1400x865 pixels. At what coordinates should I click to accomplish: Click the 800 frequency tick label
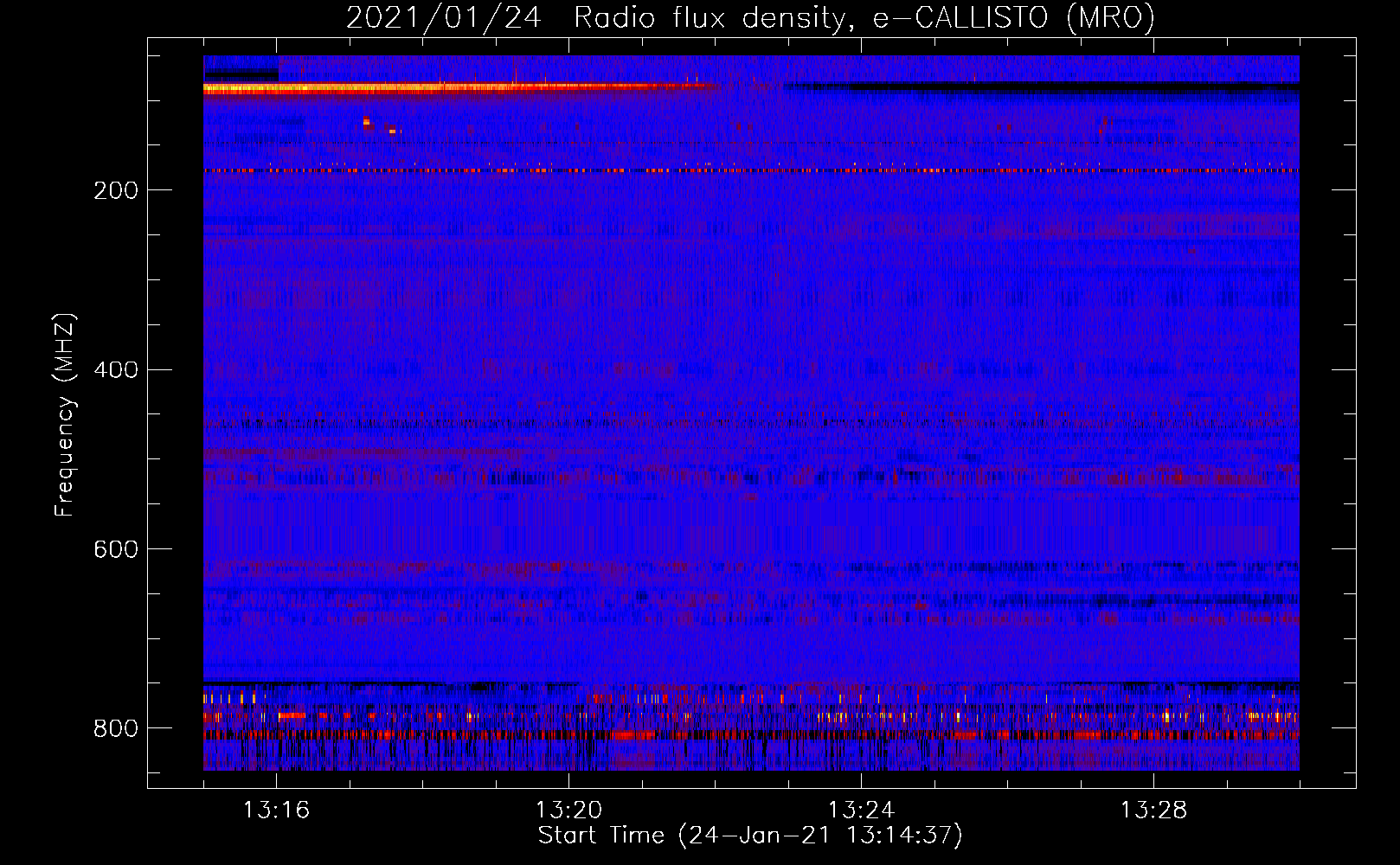tap(116, 729)
